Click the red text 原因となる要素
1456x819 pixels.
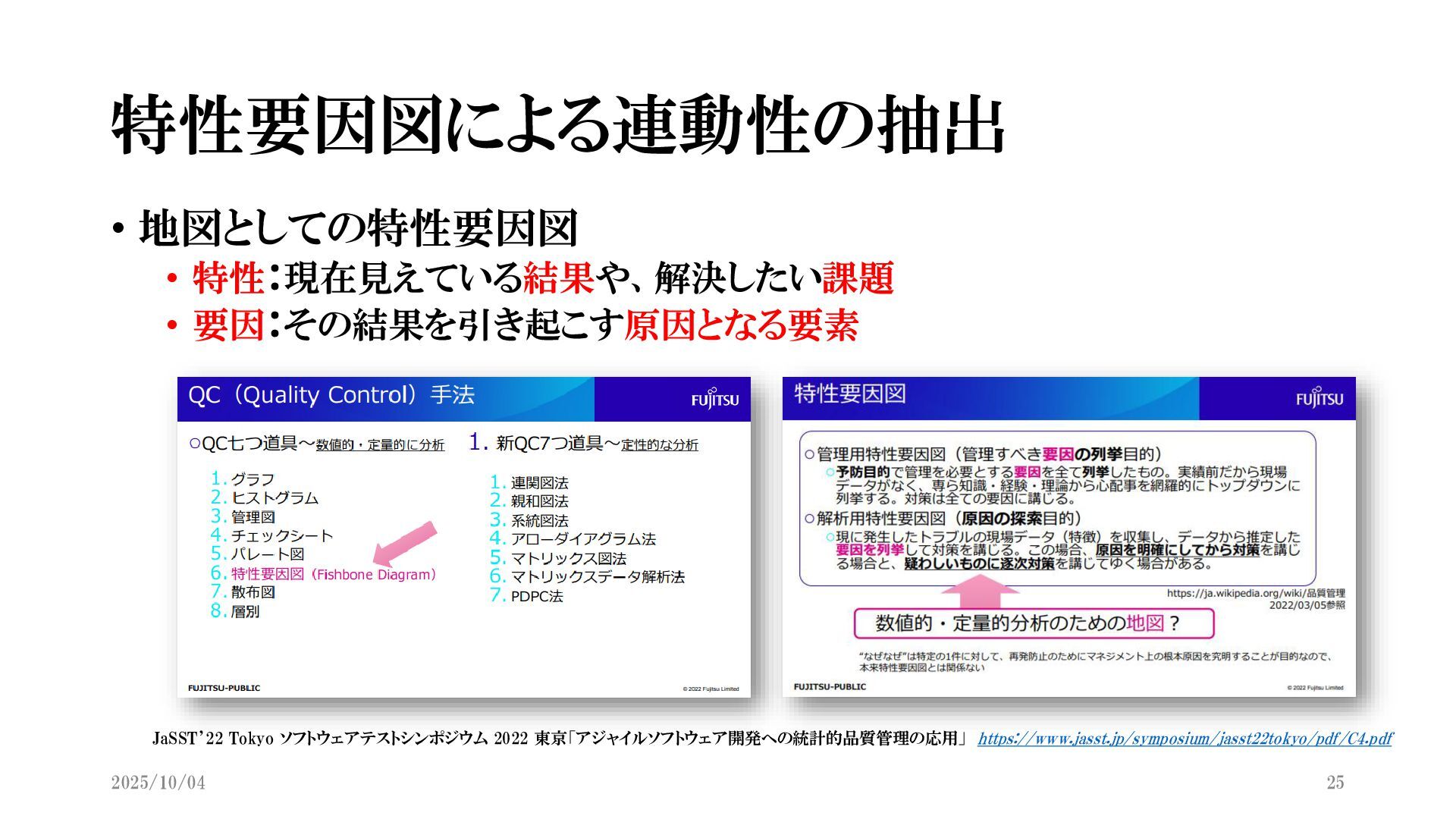[x=740, y=325]
